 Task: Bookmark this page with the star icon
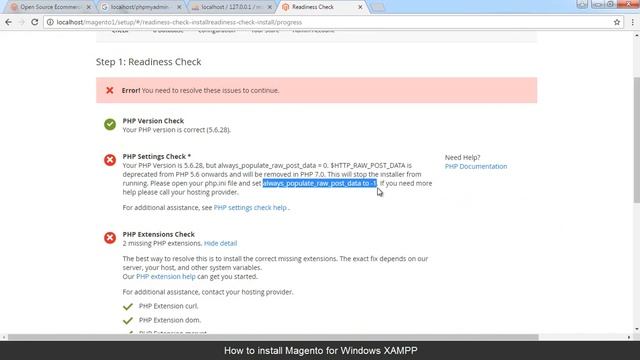click(x=617, y=22)
